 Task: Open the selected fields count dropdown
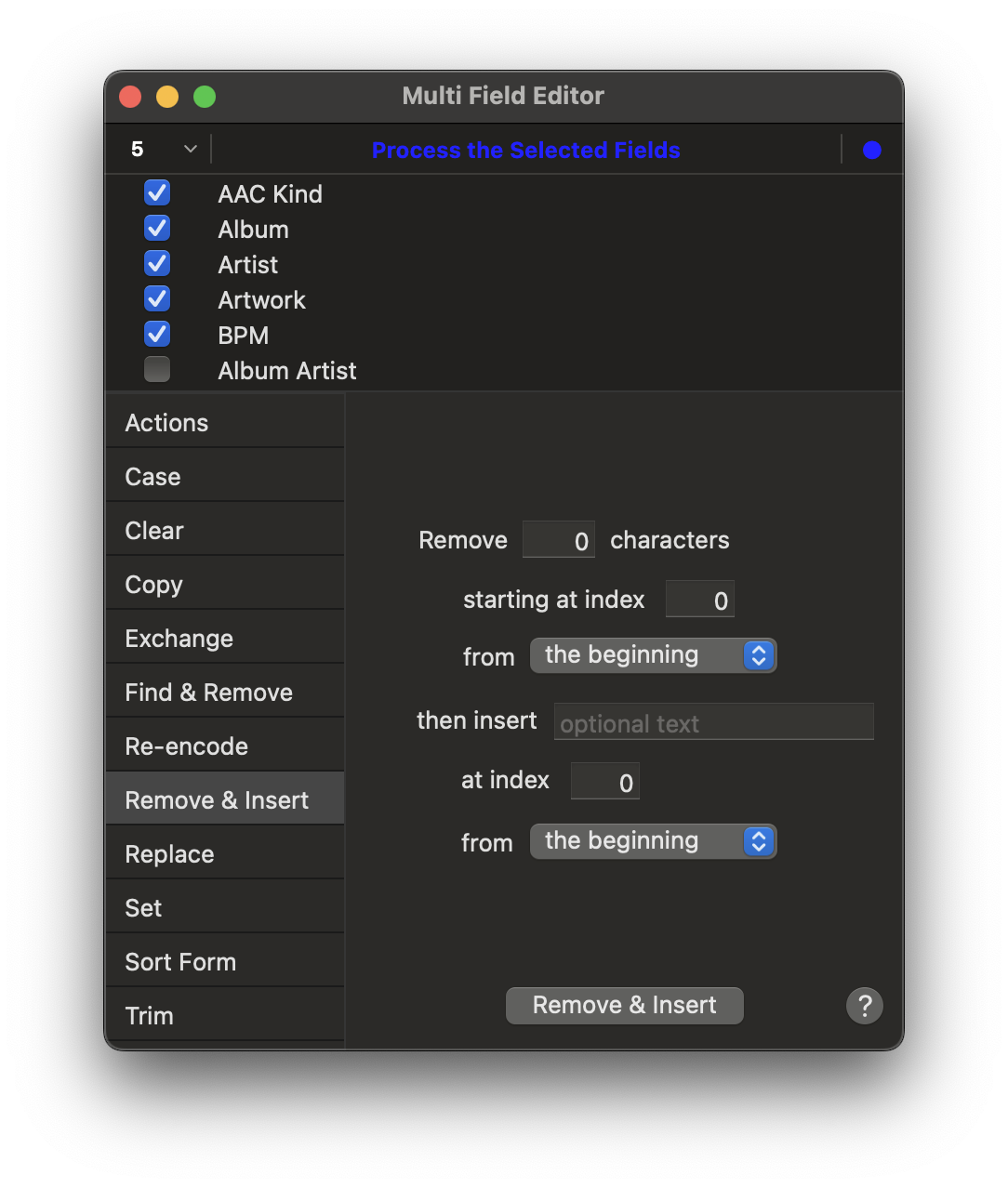click(x=164, y=150)
